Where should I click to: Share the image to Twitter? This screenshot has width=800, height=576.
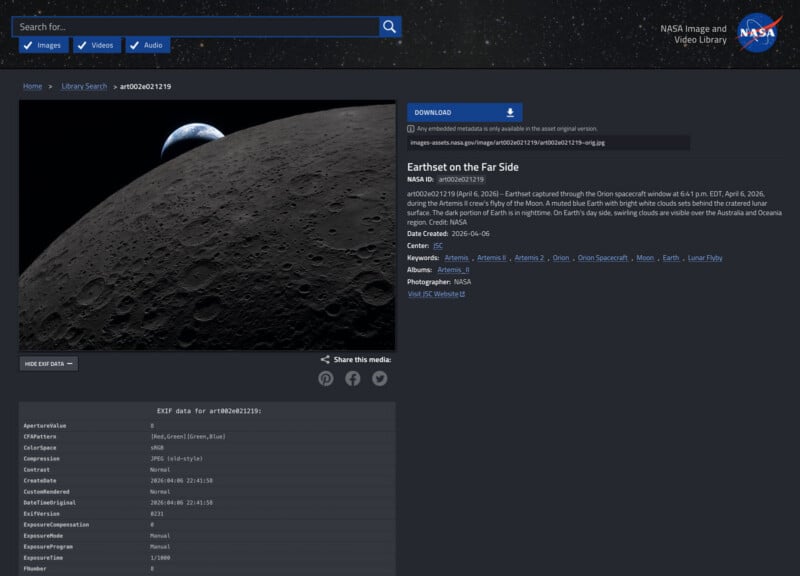pos(379,378)
